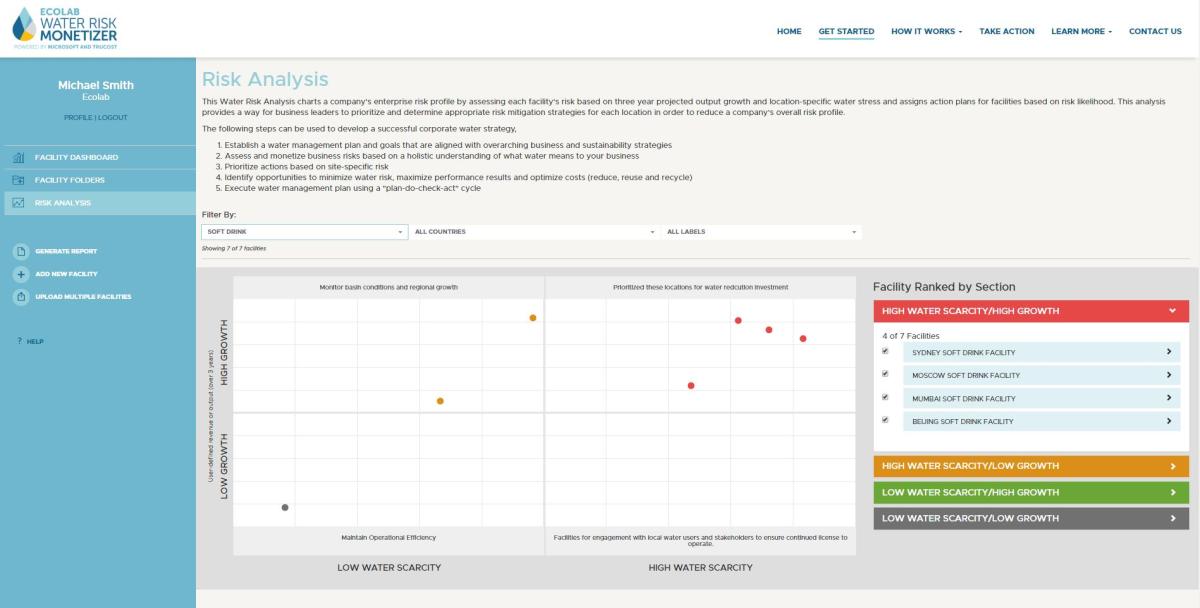Image resolution: width=1200 pixels, height=608 pixels.
Task: Open the Mumbai Soft Drink Facility arrow
Action: point(1169,398)
